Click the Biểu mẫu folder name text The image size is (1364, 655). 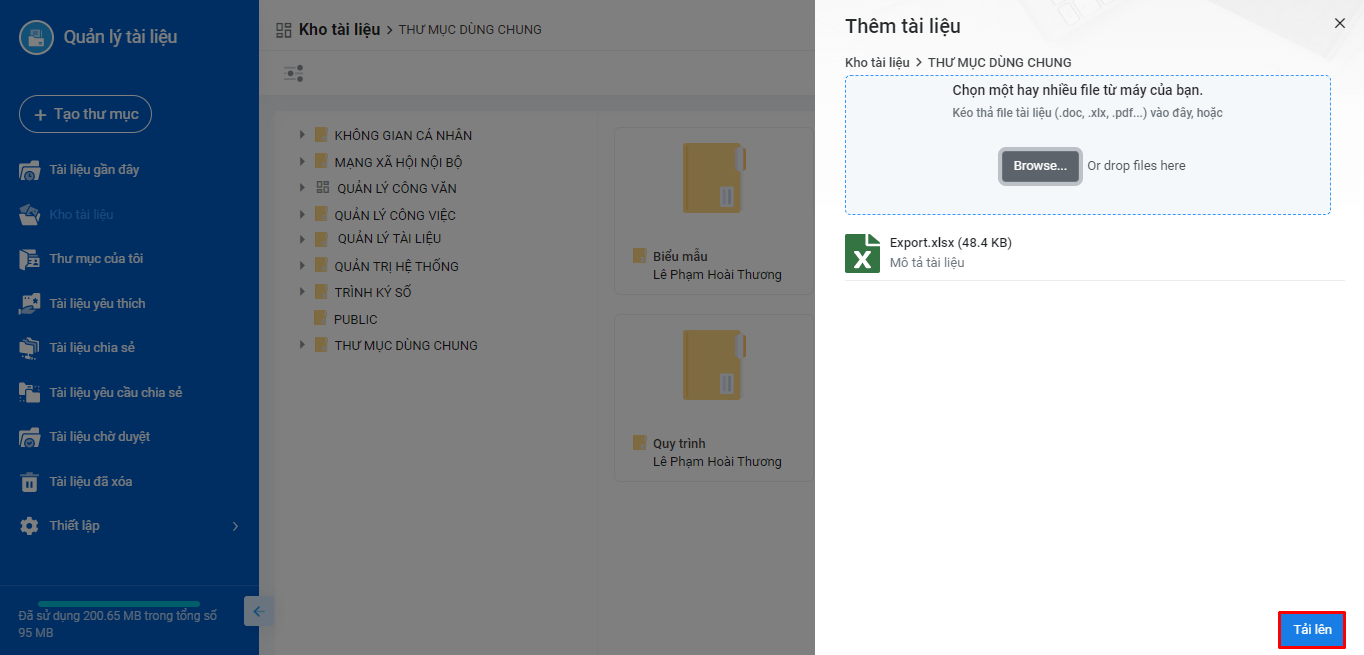(680, 256)
